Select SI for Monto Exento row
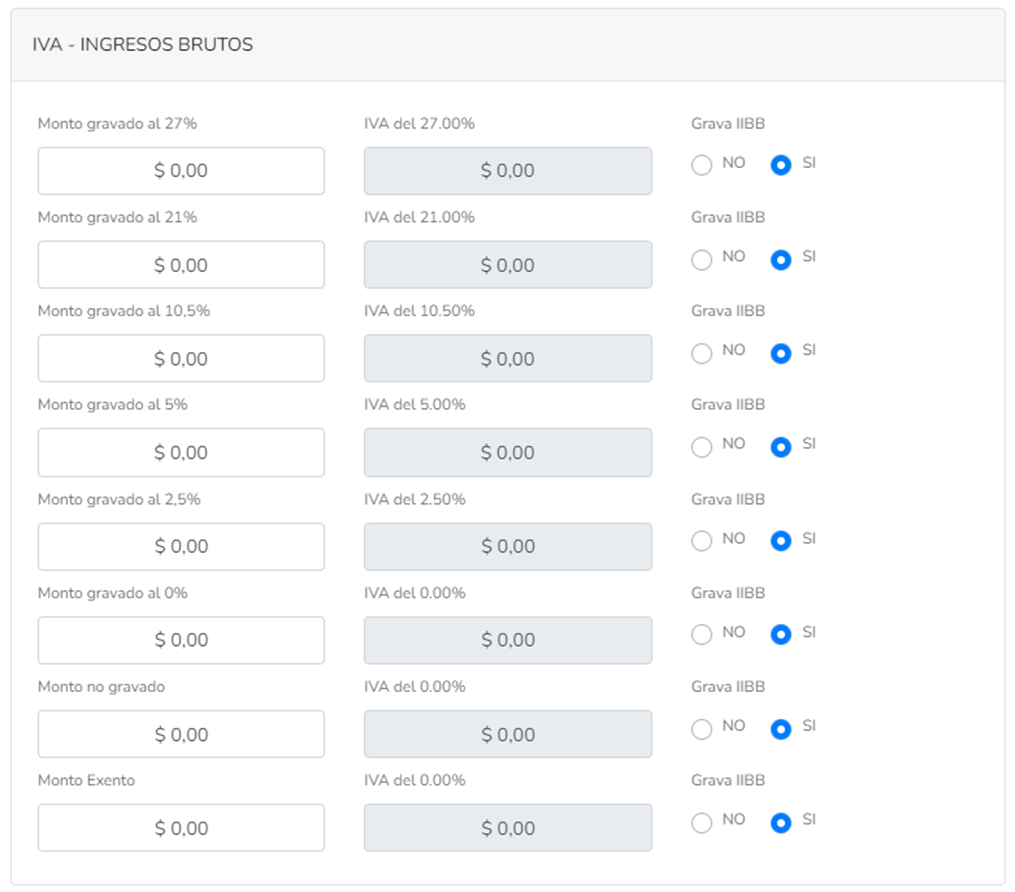Viewport: 1015px width, 892px height. pos(781,823)
